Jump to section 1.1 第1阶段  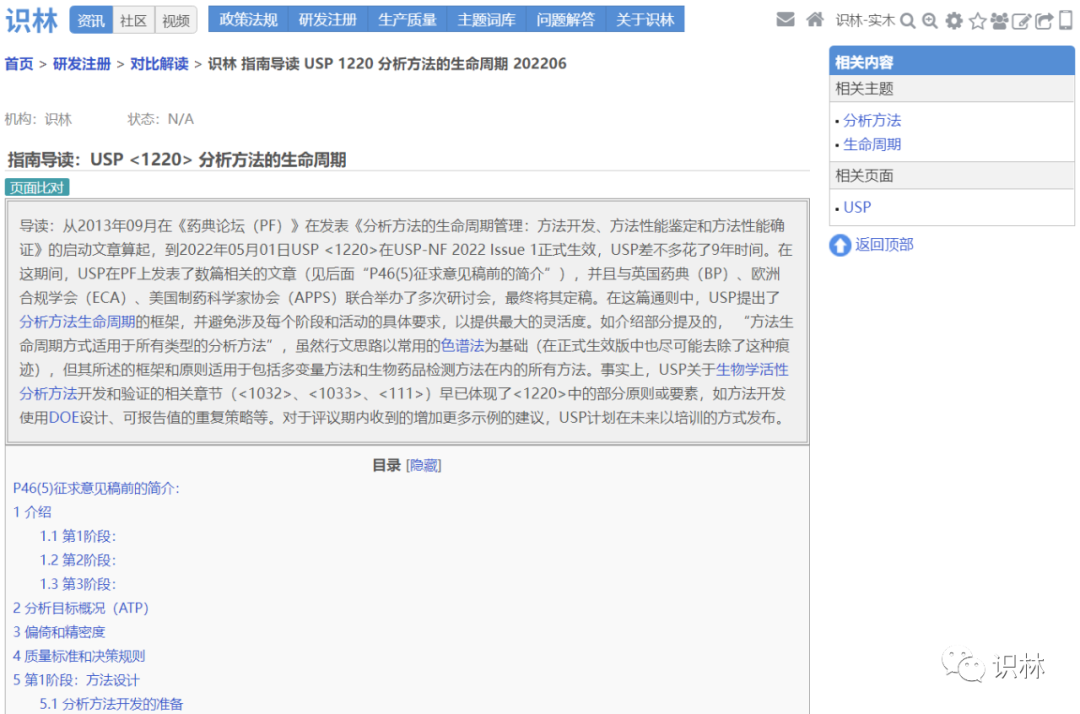(78, 536)
